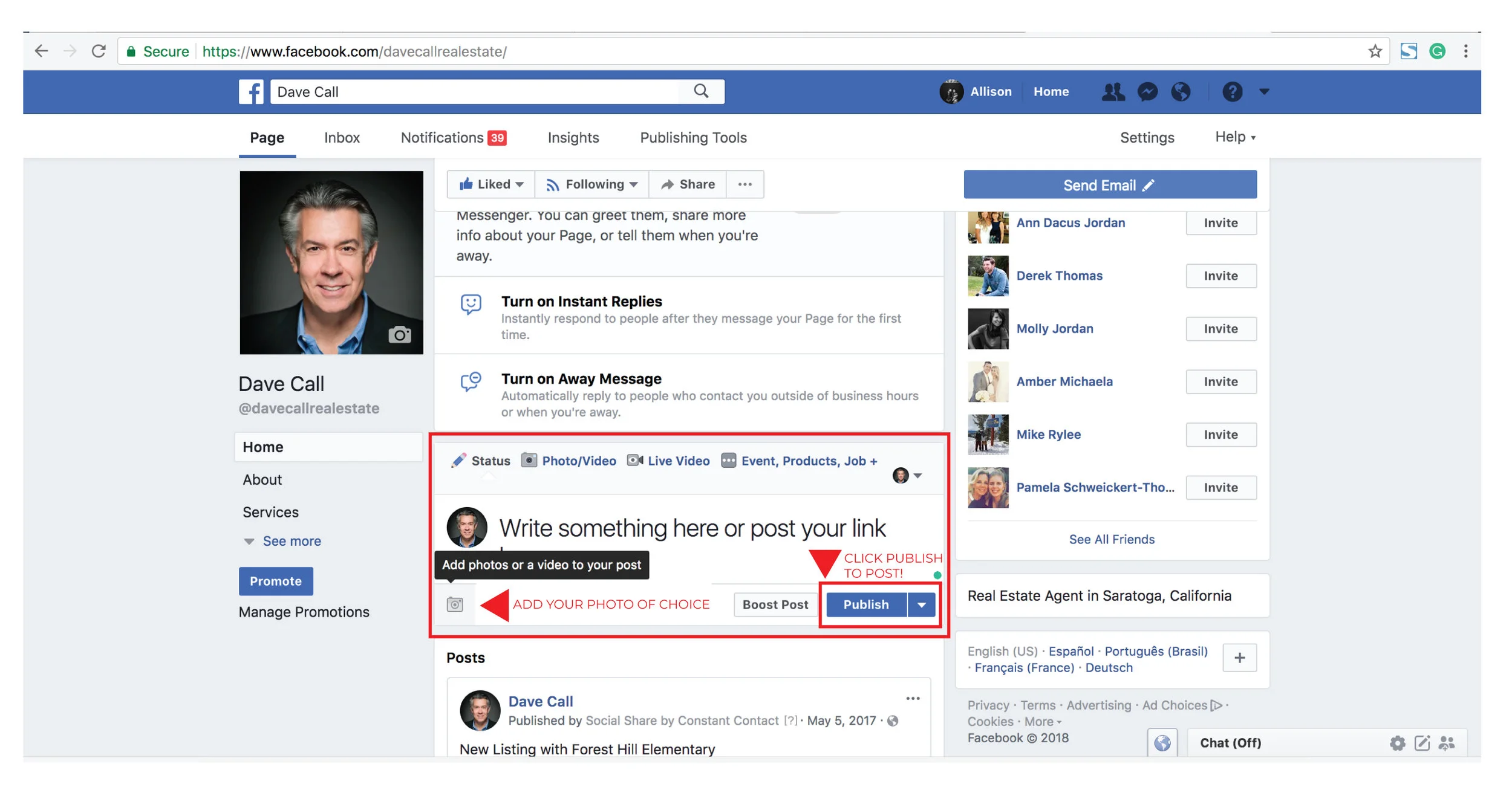1512x790 pixels.
Task: Open the Grammarly extension icon
Action: point(1438,51)
